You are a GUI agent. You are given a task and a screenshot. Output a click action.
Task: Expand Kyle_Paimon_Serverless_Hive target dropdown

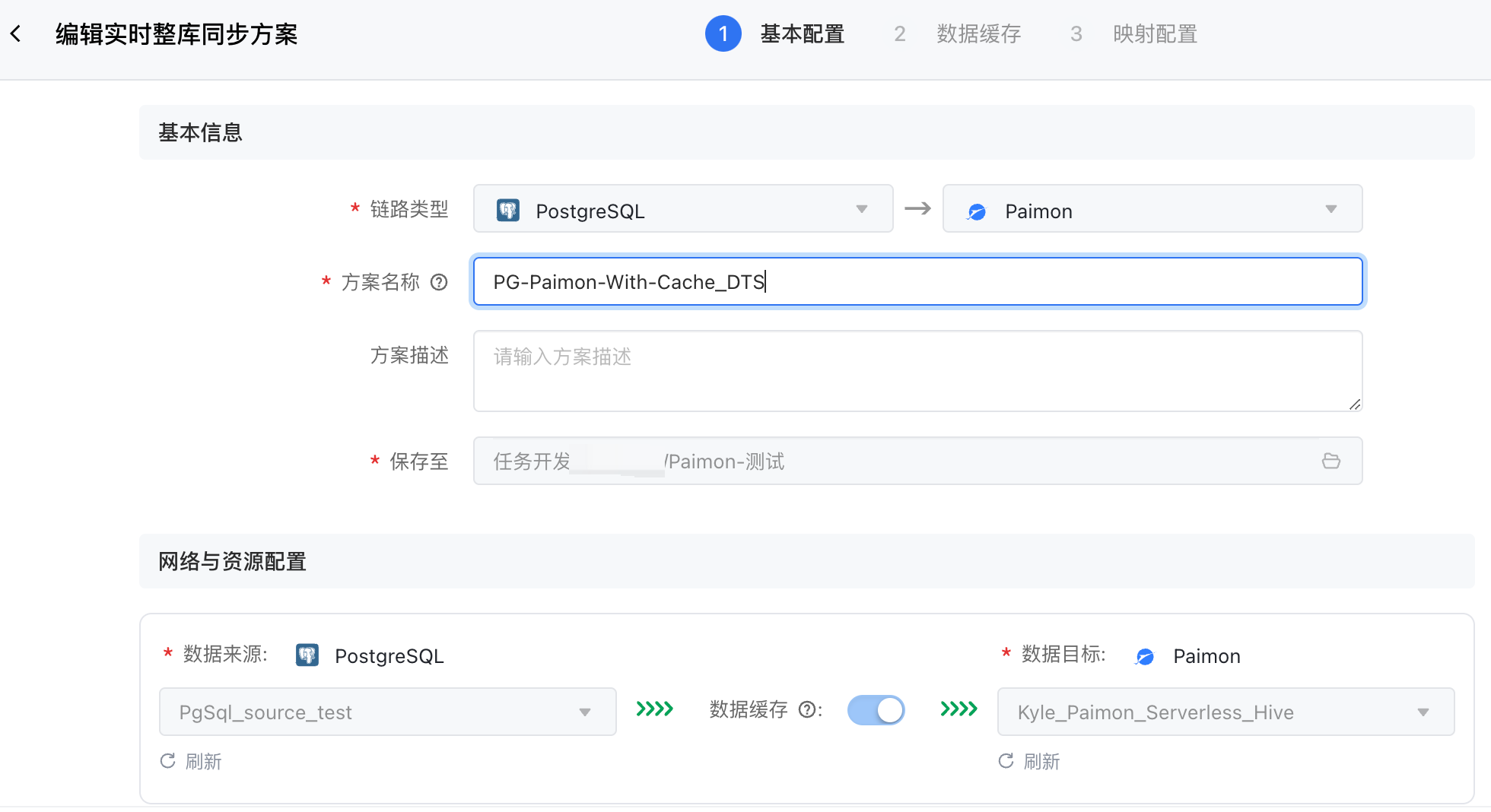point(1226,712)
